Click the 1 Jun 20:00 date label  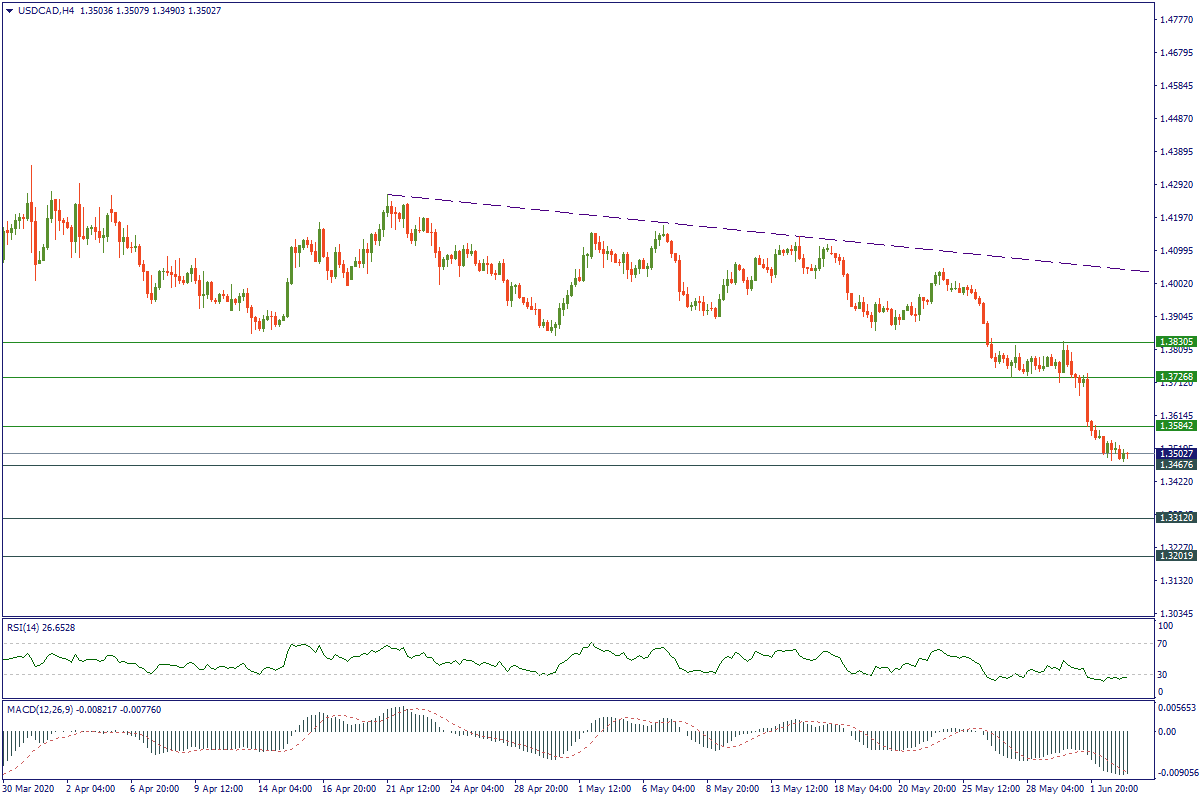[x=1111, y=789]
